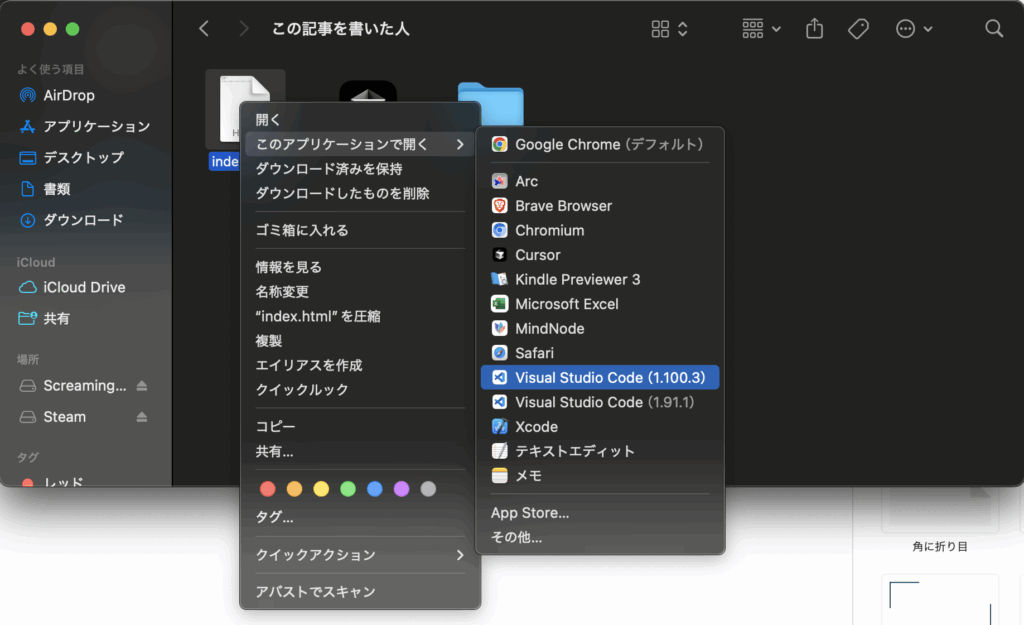Viewport: 1024px width, 625px height.
Task: Open with Visual Studio Code (1.91.1)
Action: point(600,402)
